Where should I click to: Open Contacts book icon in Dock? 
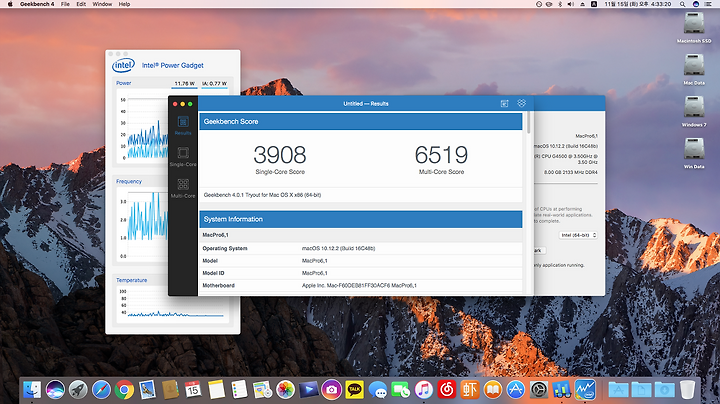pos(170,390)
